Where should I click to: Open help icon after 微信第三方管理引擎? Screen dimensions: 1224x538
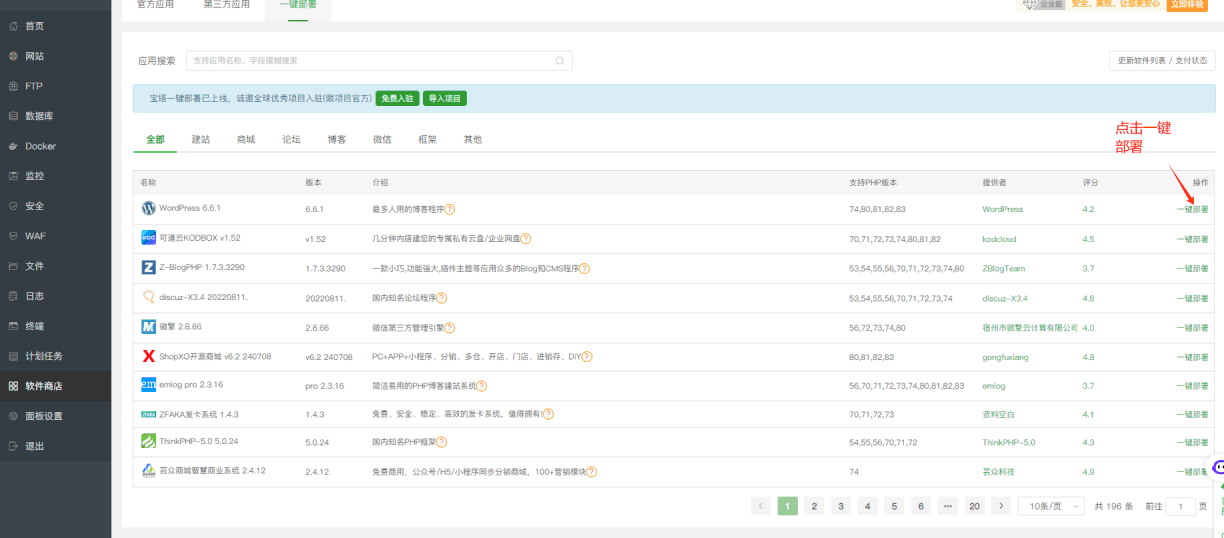coord(450,327)
